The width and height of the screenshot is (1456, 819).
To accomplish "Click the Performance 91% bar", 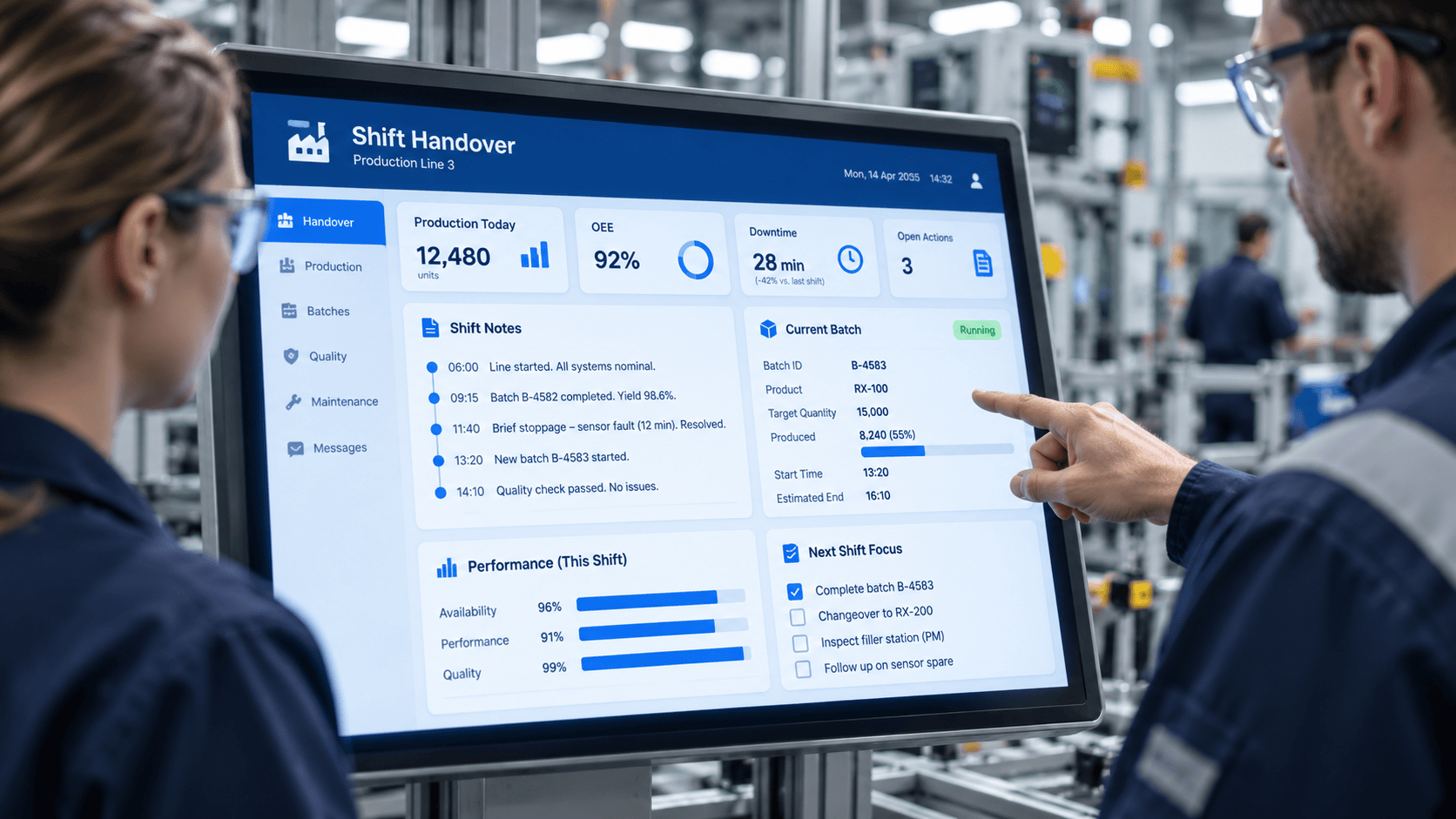I will [663, 629].
